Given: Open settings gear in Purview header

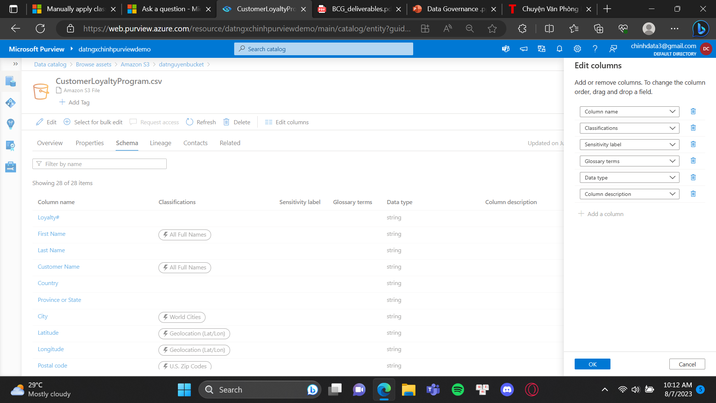Looking at the screenshot, I should coord(577,49).
